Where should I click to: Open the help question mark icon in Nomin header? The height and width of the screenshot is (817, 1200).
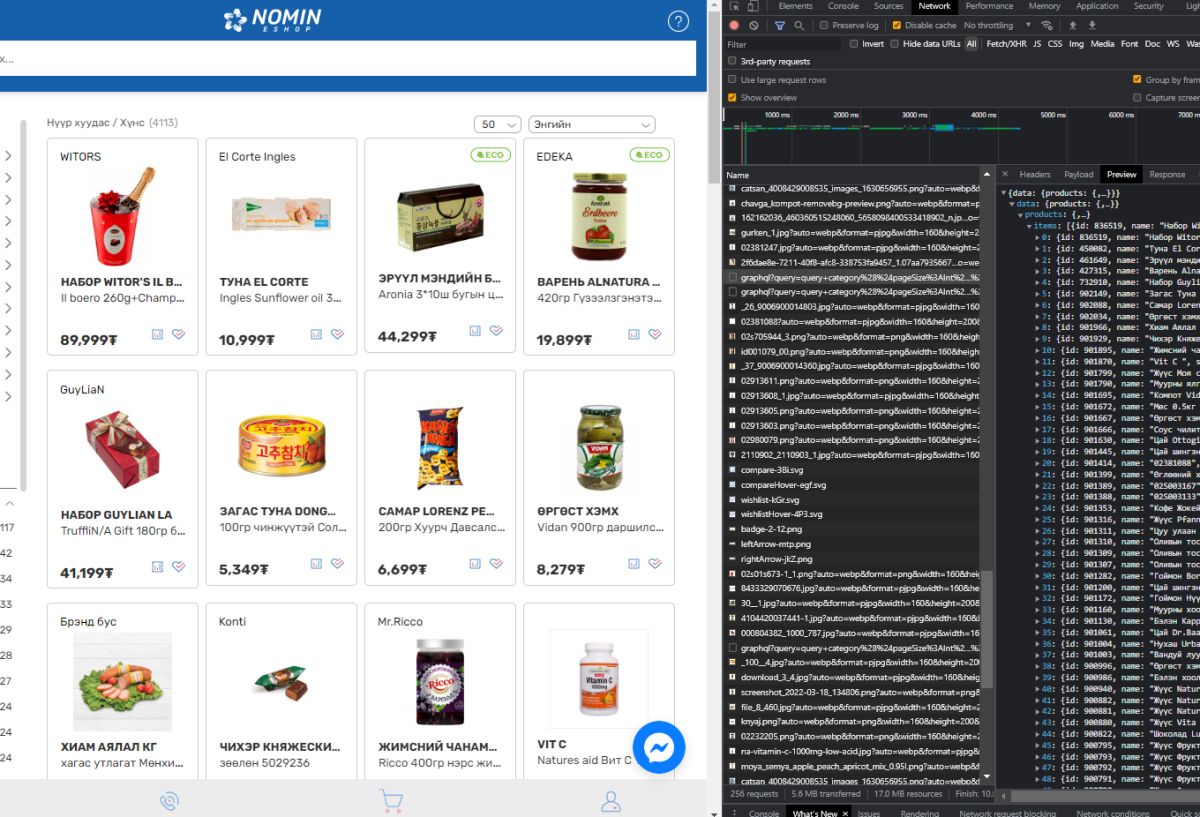click(x=678, y=20)
